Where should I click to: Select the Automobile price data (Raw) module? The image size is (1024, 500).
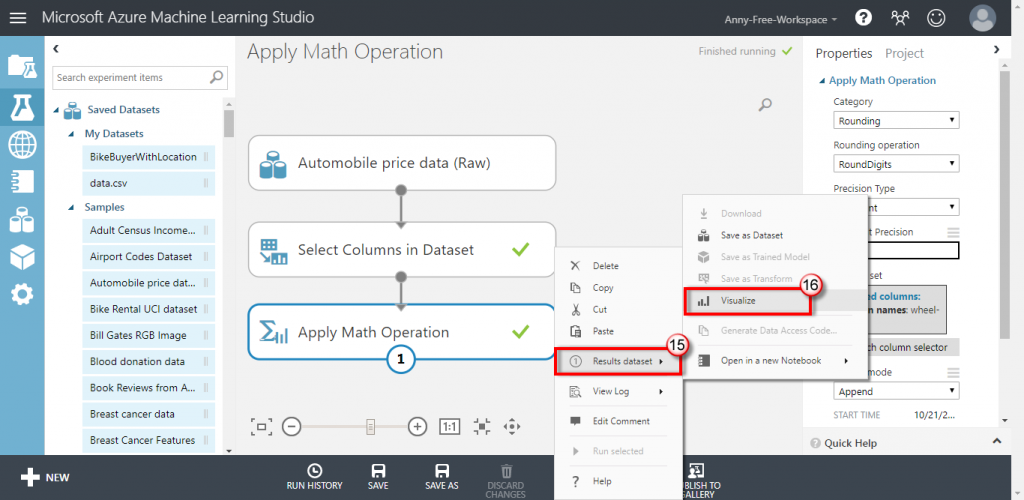[x=402, y=163]
